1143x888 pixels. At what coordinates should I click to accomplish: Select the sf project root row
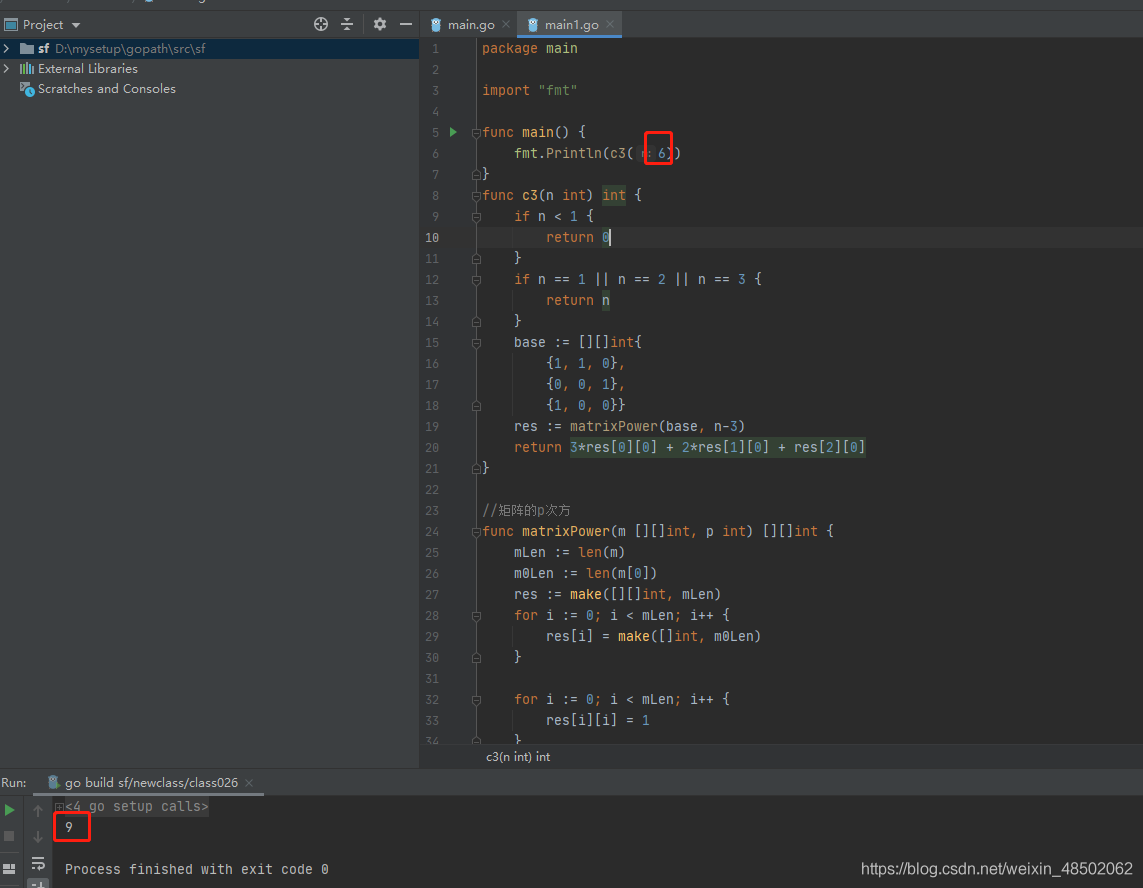(209, 48)
